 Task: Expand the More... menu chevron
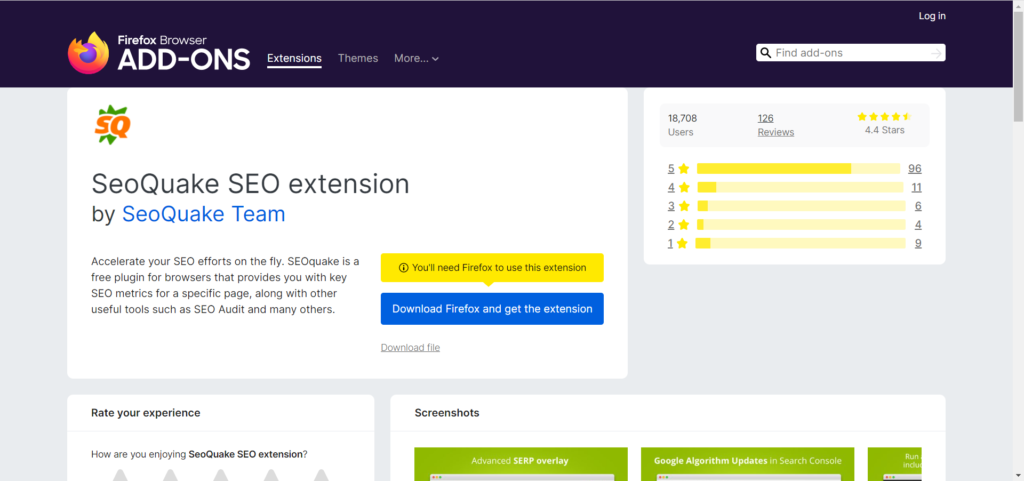coord(436,59)
